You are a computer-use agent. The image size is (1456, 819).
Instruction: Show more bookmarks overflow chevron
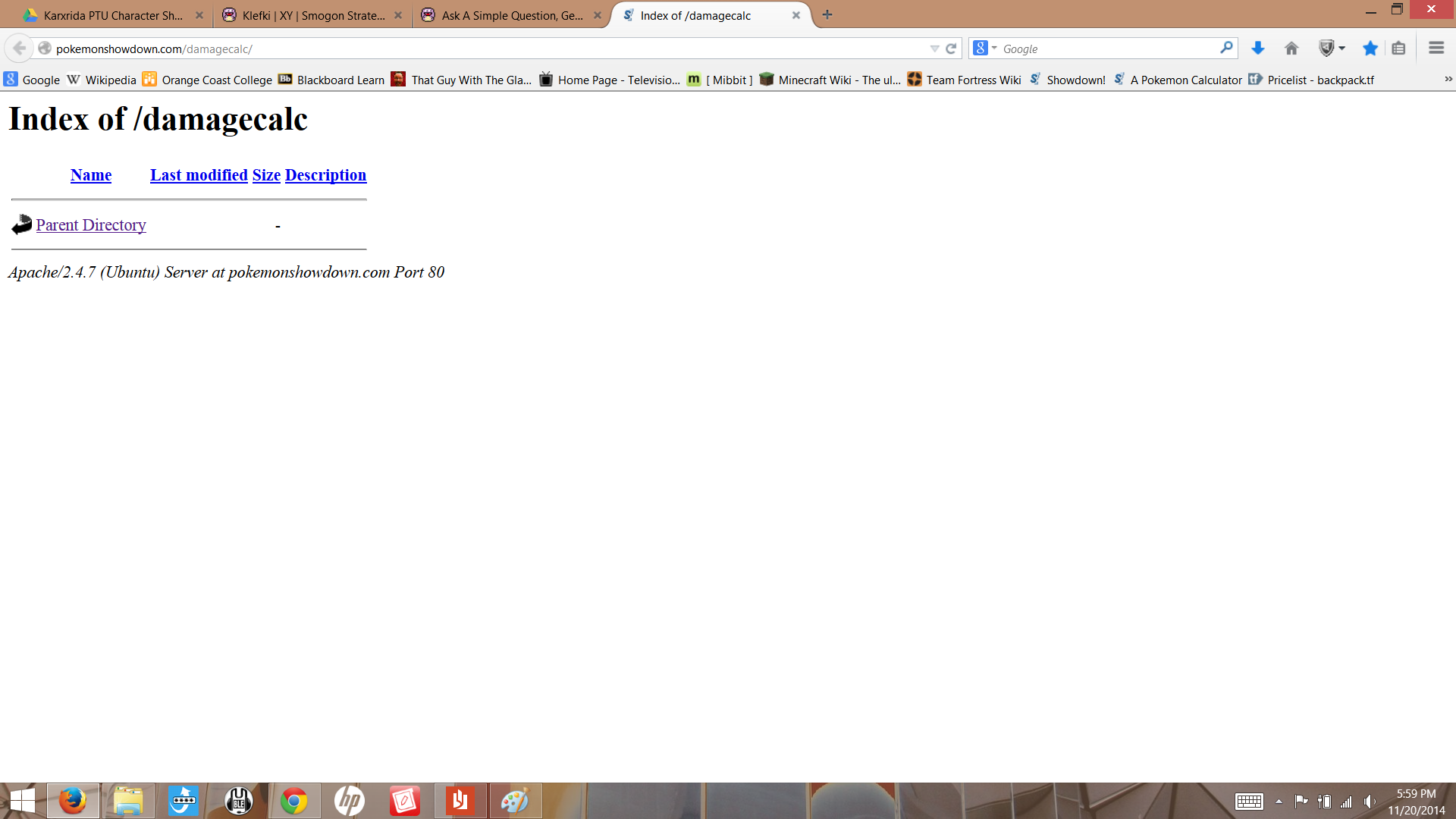click(x=1448, y=79)
